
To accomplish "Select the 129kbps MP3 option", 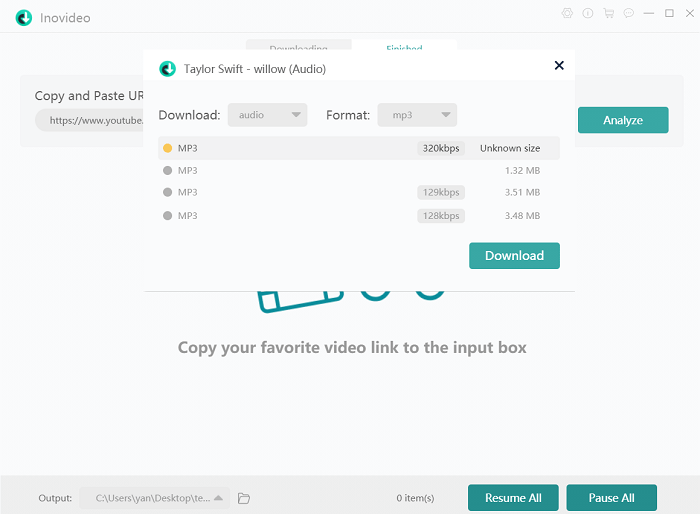I will point(358,192).
